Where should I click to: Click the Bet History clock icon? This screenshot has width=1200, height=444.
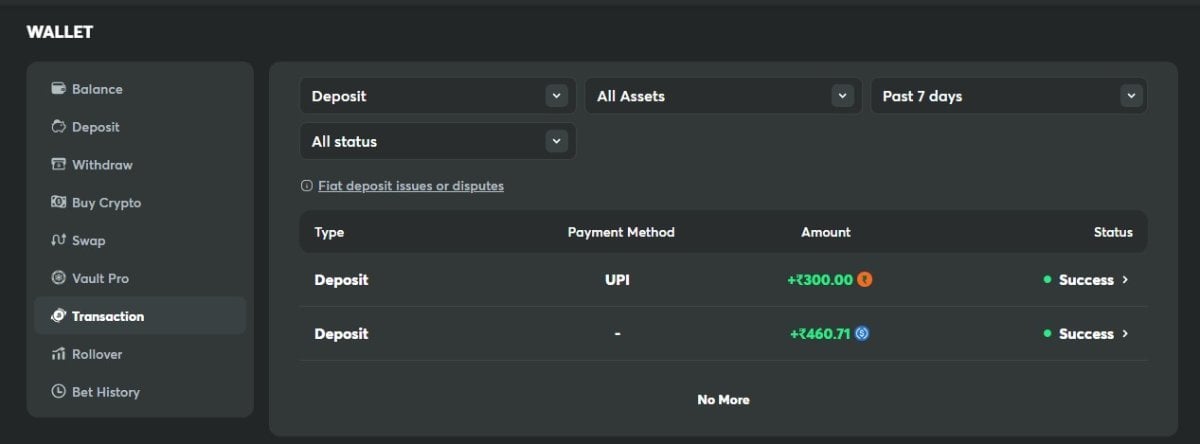(x=58, y=392)
